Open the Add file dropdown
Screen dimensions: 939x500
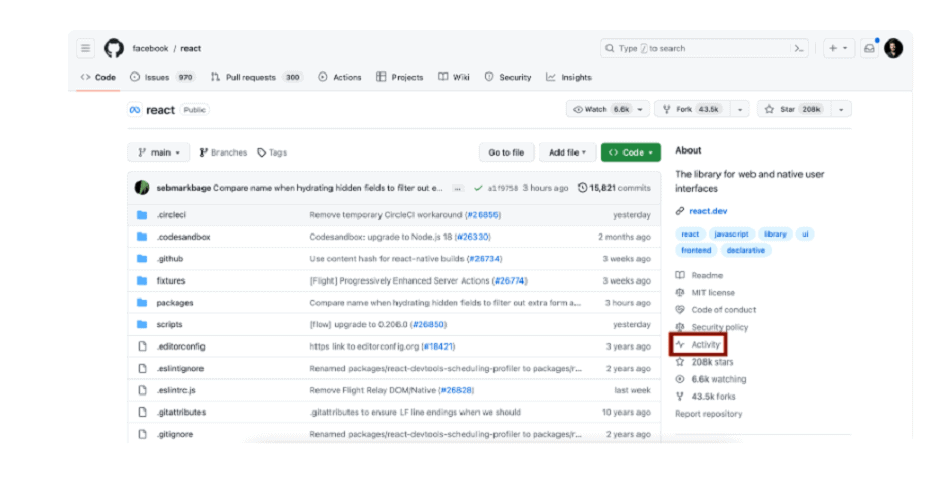point(567,153)
